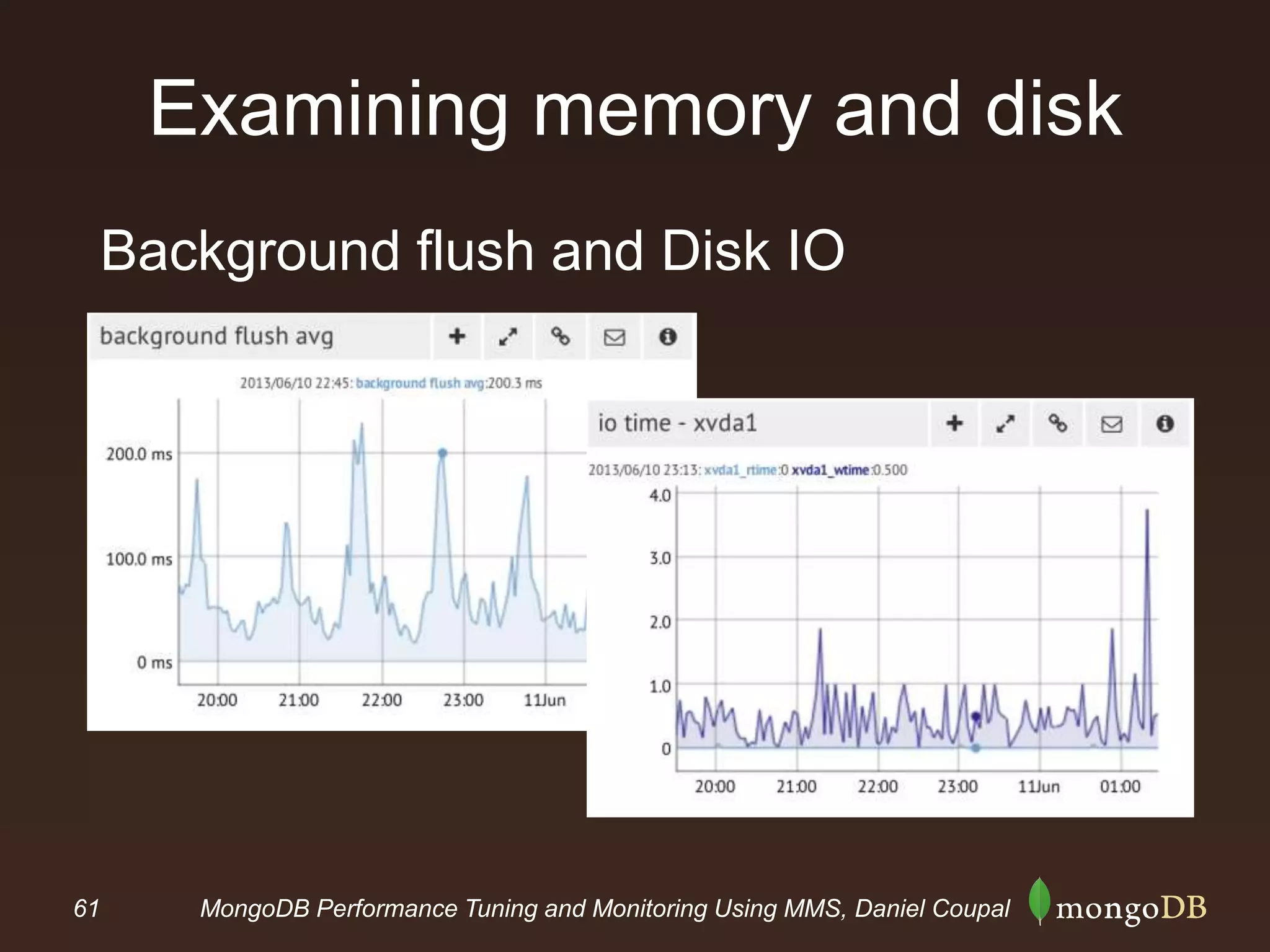Click the background flush avg legend label

(x=420, y=383)
